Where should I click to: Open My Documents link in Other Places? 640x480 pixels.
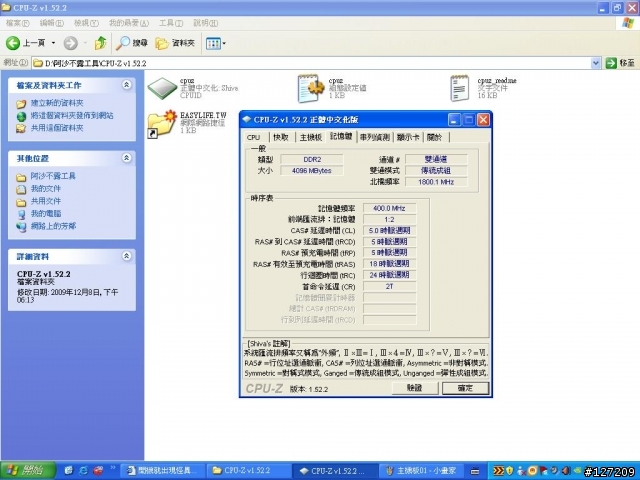(46, 189)
